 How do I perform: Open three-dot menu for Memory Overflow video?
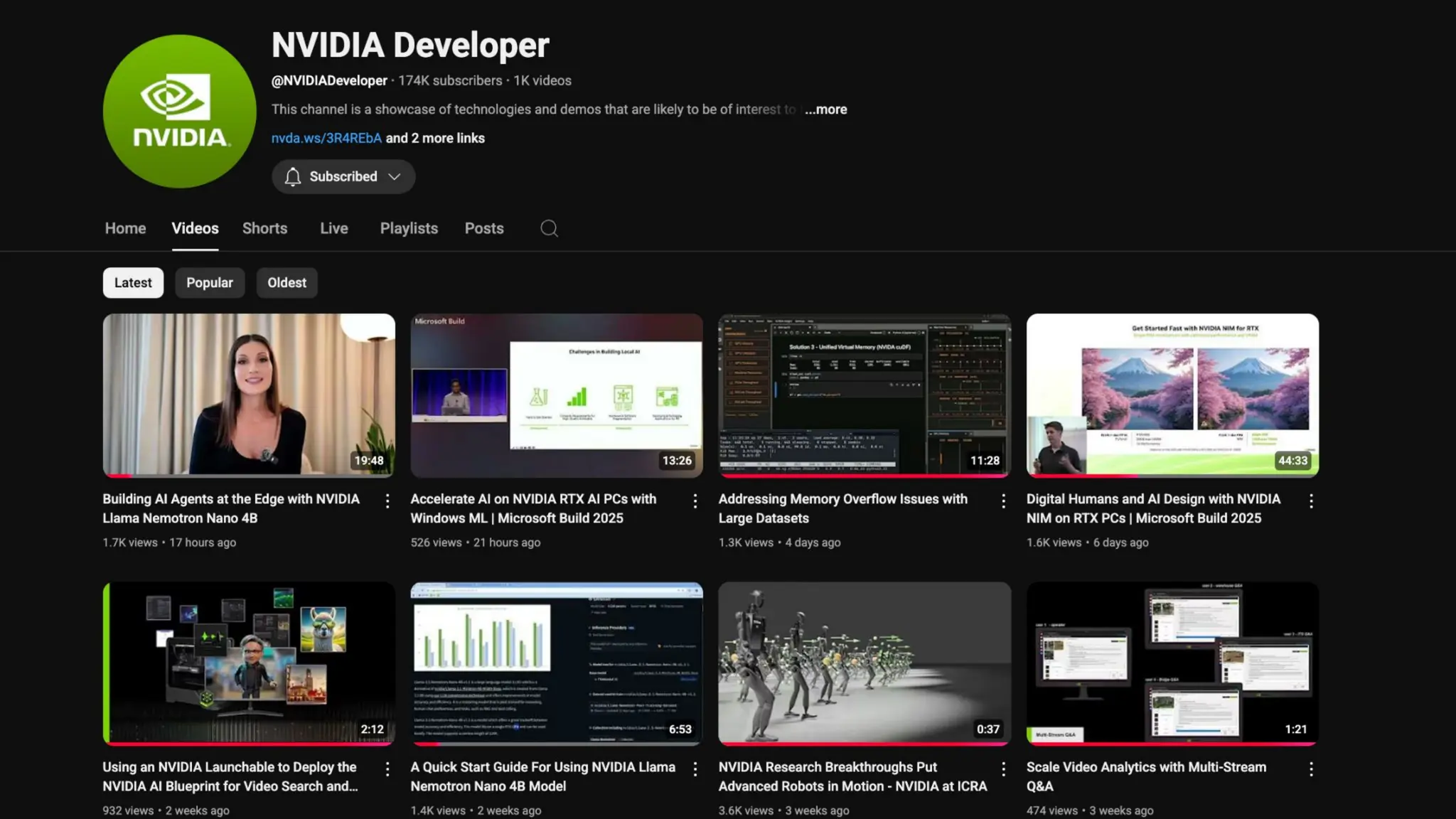tap(1003, 501)
